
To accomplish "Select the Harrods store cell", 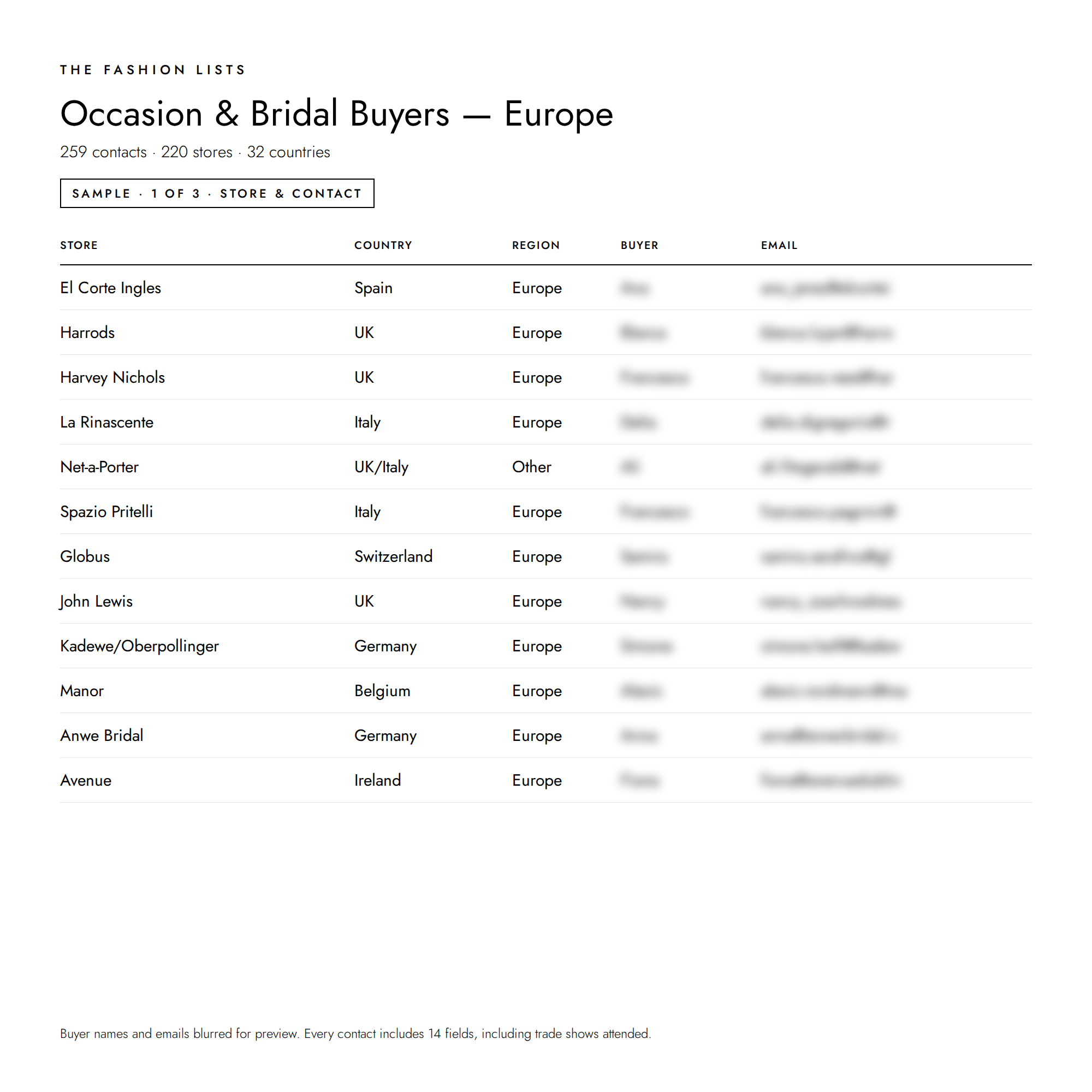I will coord(87,333).
